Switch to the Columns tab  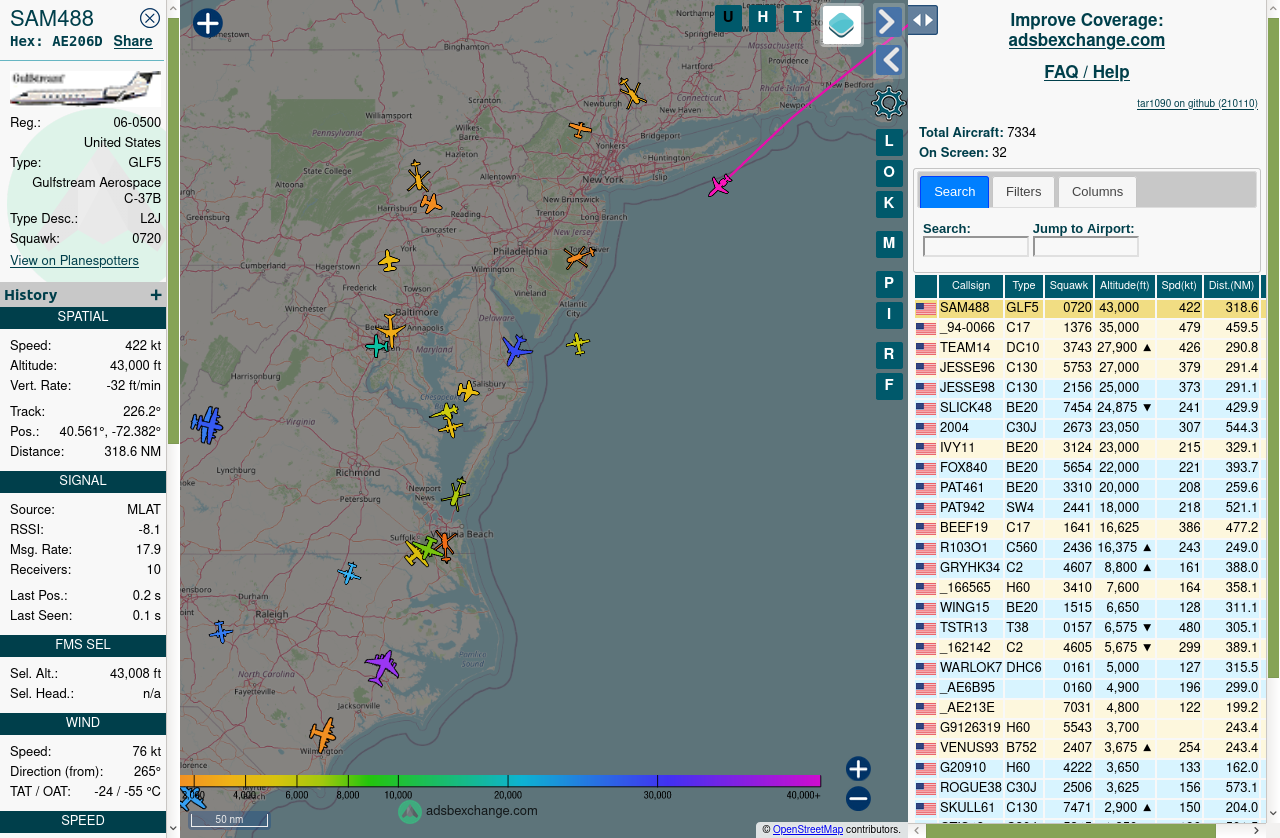coord(1097,191)
